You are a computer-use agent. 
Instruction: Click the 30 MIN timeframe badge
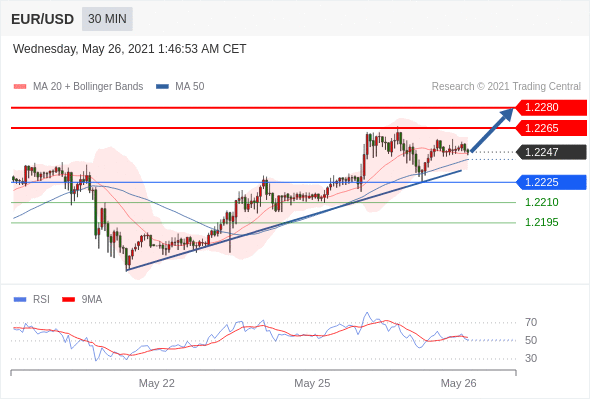pos(107,19)
